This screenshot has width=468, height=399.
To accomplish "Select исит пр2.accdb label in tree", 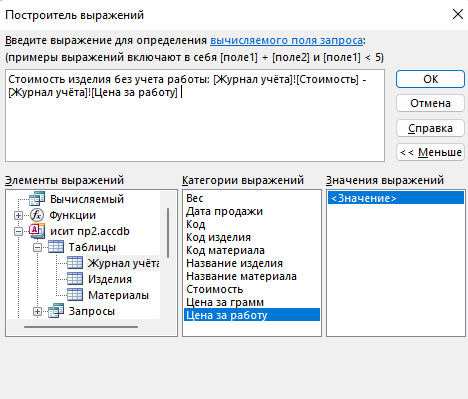I will [90, 231].
